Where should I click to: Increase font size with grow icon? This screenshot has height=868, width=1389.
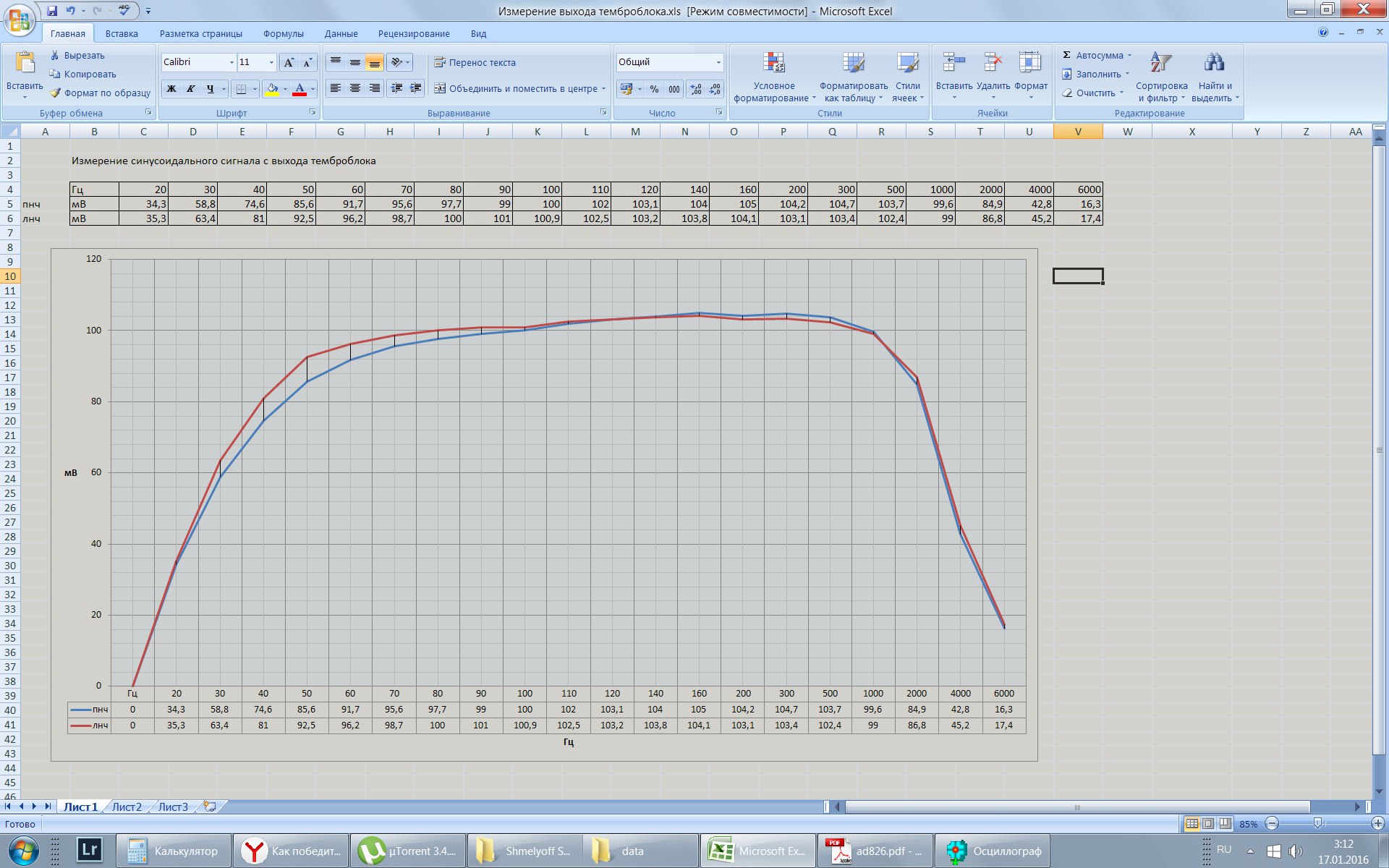tap(289, 62)
